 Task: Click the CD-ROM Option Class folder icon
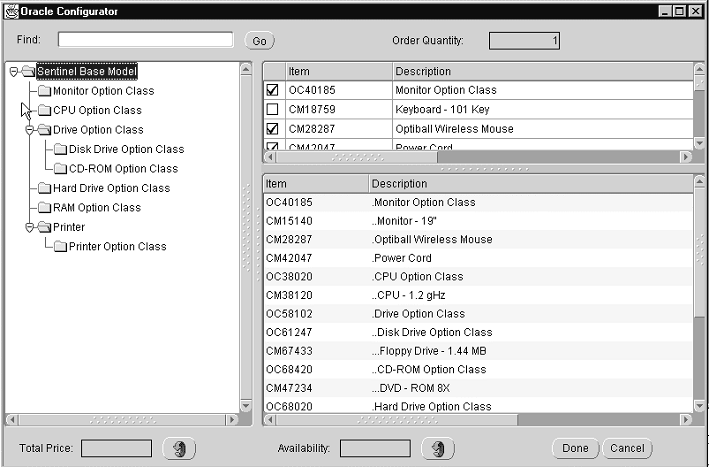(60, 169)
